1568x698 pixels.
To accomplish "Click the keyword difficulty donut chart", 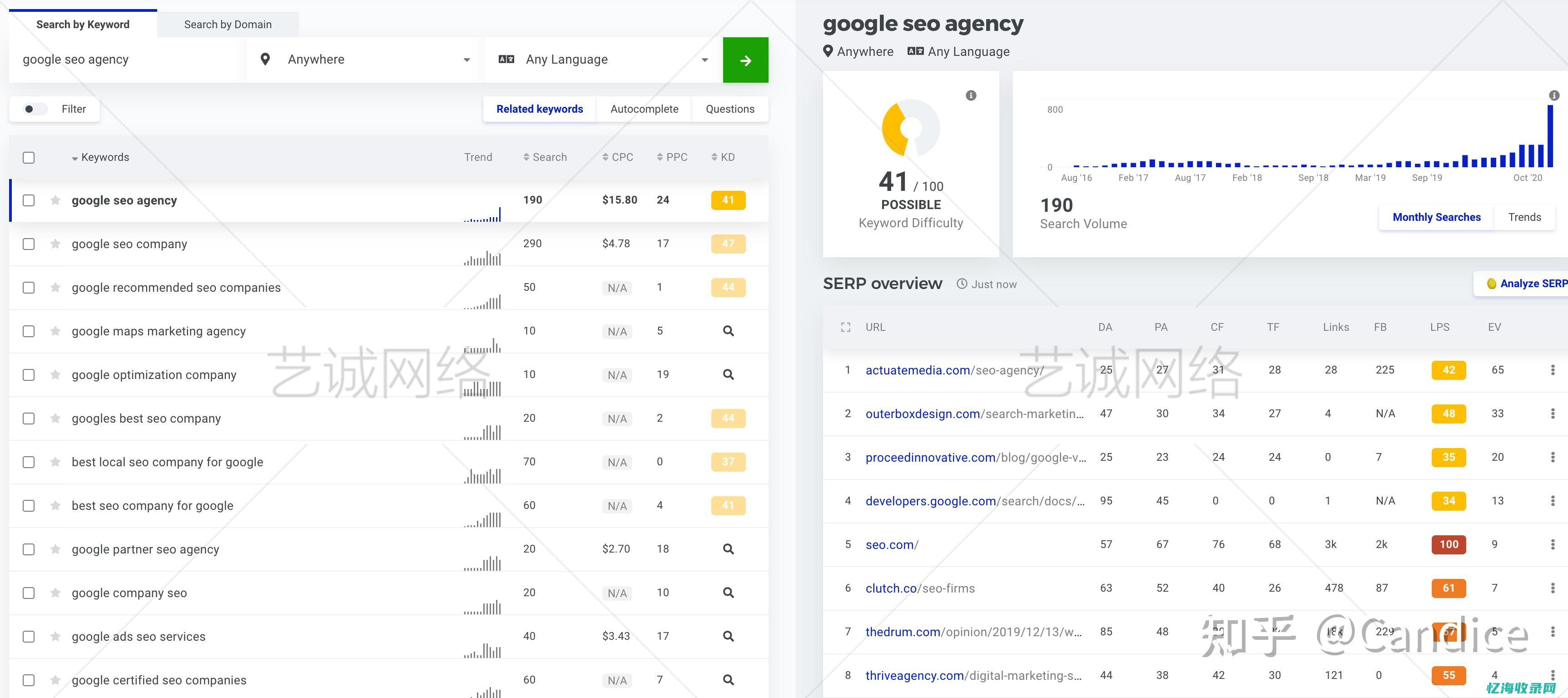I will pyautogui.click(x=911, y=129).
